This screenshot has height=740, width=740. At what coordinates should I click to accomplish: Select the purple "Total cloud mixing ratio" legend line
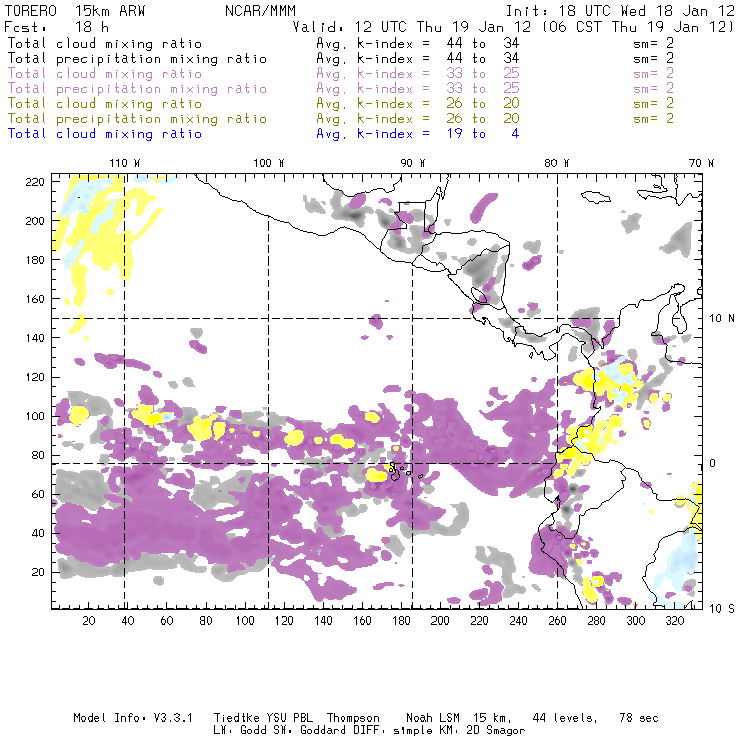105,74
